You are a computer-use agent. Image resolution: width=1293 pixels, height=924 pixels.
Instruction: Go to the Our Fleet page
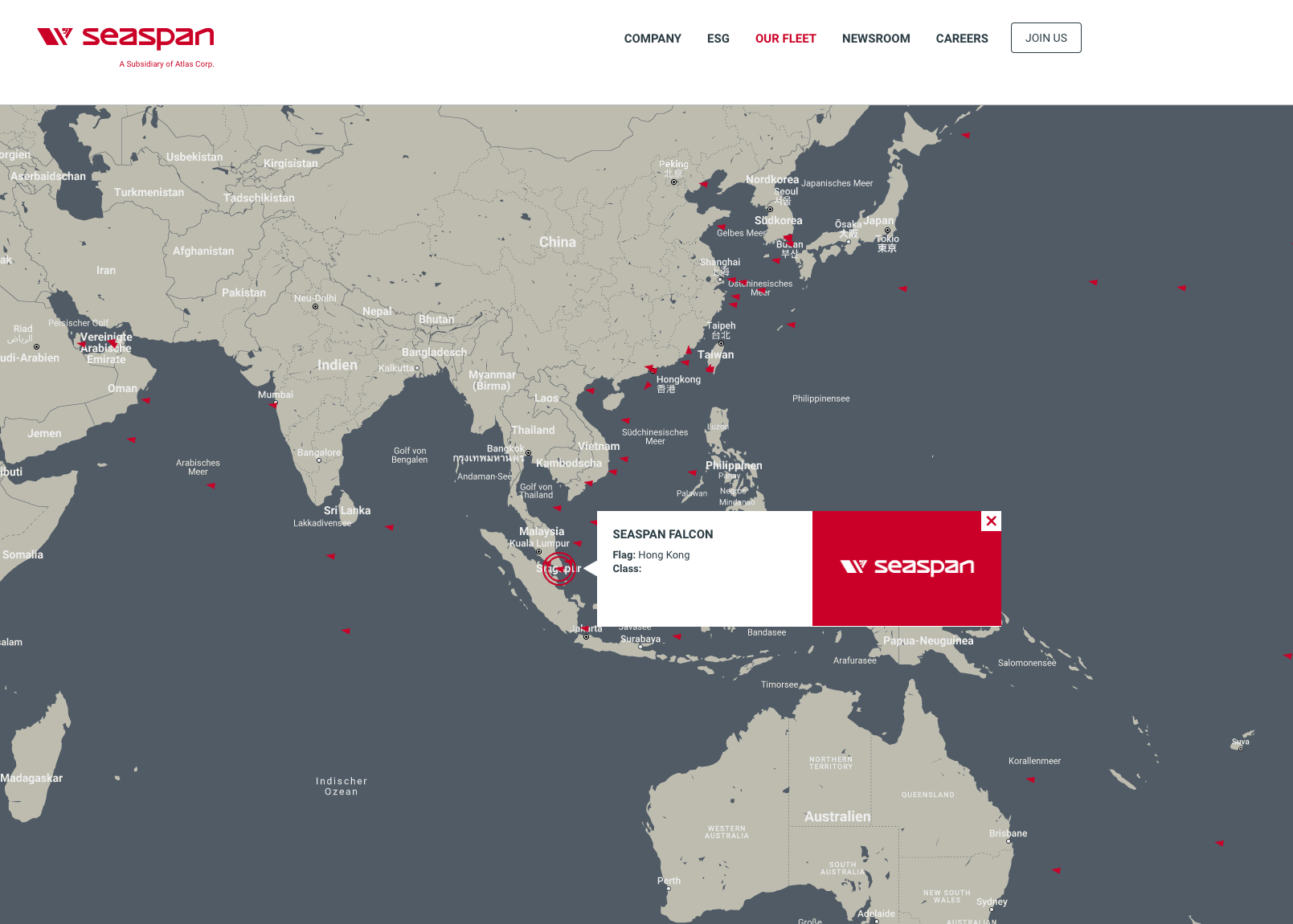785,39
